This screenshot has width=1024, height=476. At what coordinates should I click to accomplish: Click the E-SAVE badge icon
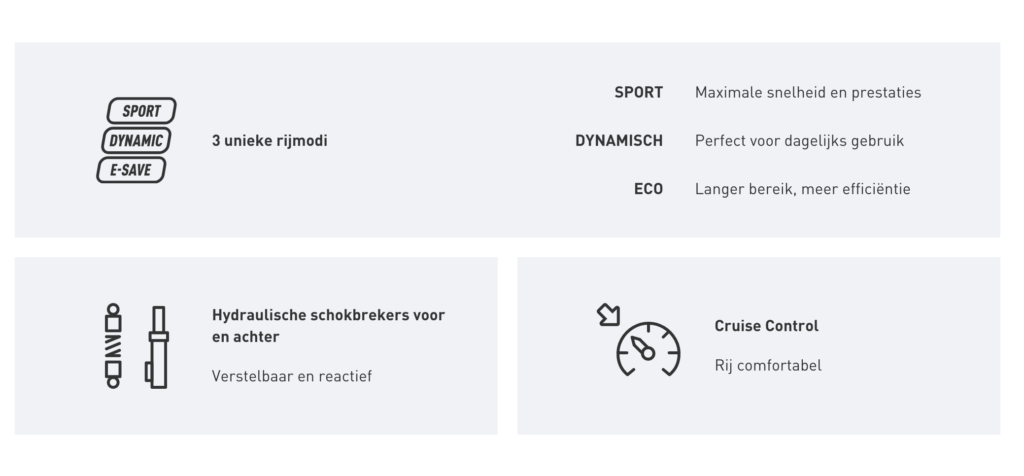coord(131,170)
